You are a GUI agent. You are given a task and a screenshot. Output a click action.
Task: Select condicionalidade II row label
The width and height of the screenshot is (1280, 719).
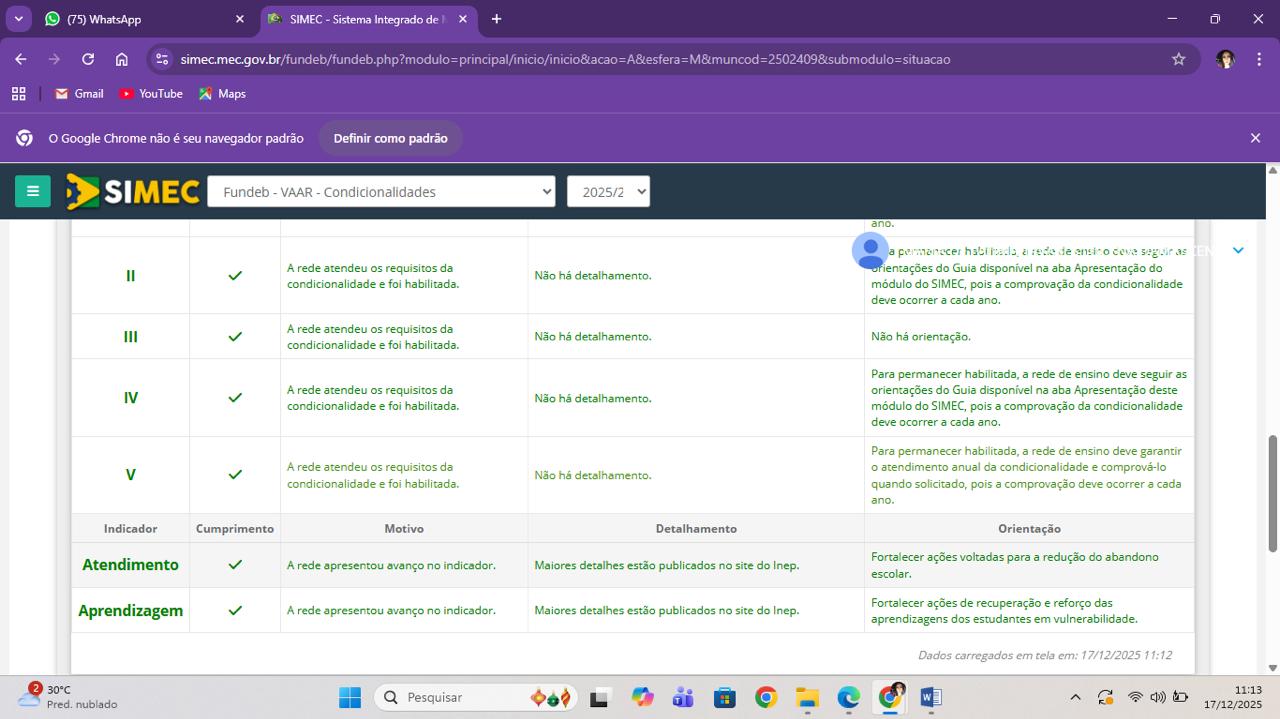[x=130, y=275]
